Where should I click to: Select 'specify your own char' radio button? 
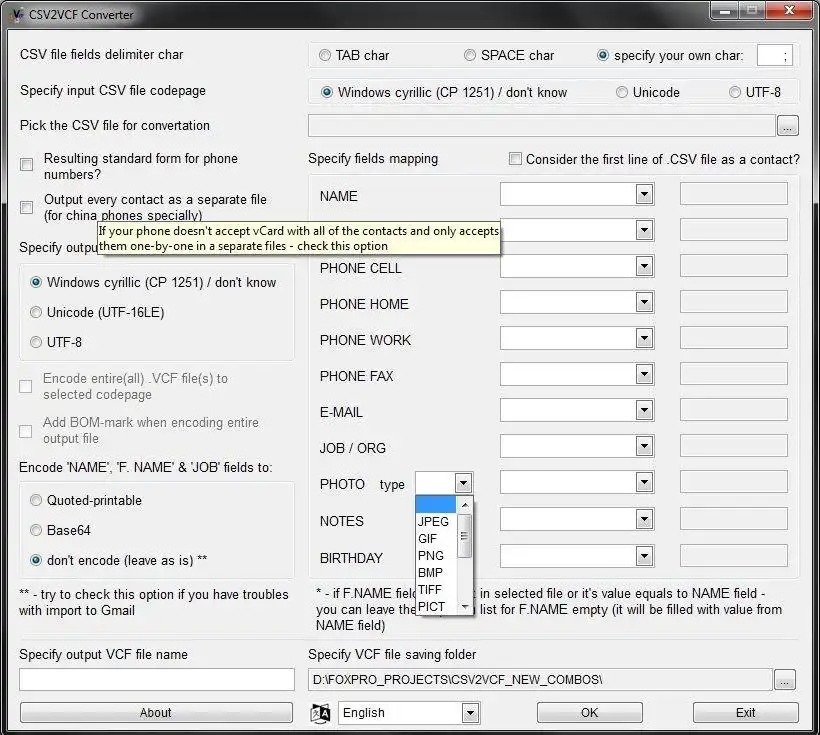coord(602,55)
